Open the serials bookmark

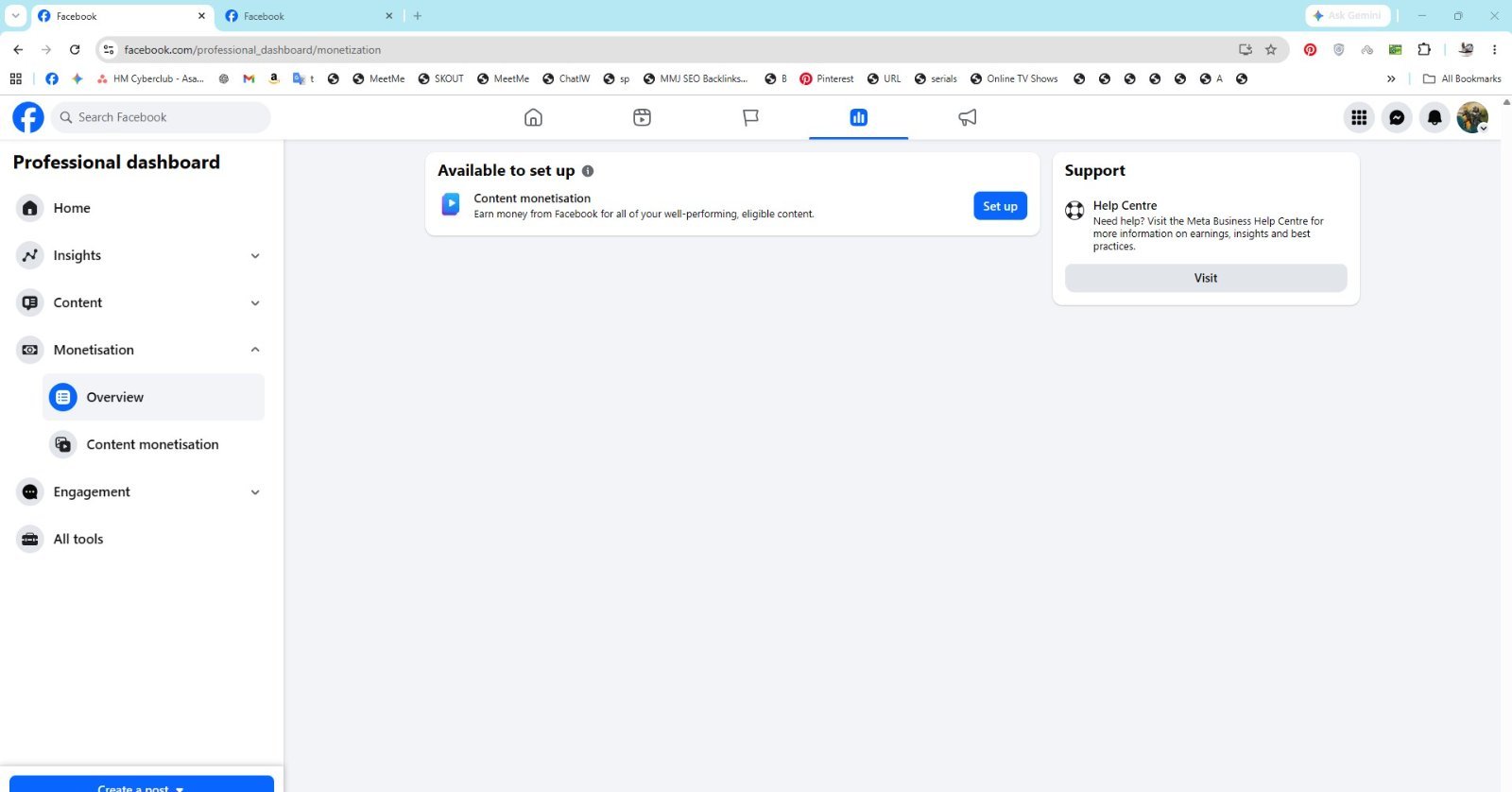[936, 78]
